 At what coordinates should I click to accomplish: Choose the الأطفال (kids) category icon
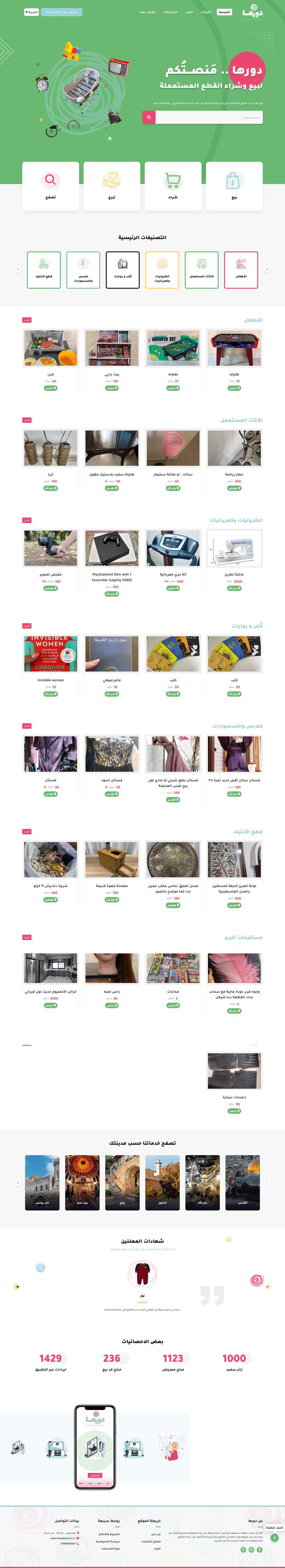coord(241,264)
